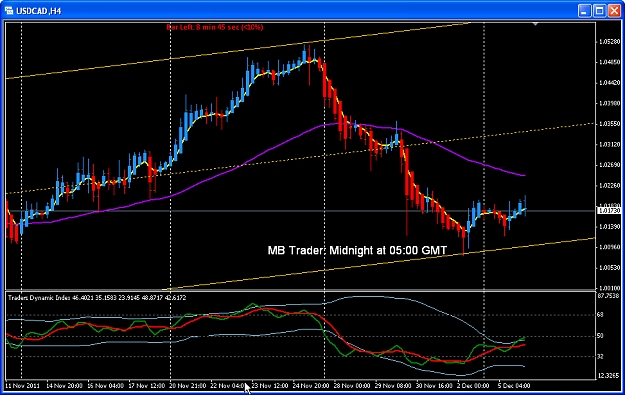Click the 1.00530 price scale label

tap(610, 267)
